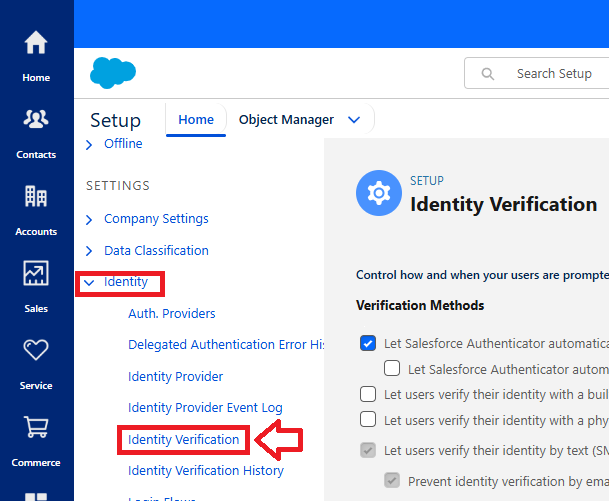Open the Accounts building icon

36,208
